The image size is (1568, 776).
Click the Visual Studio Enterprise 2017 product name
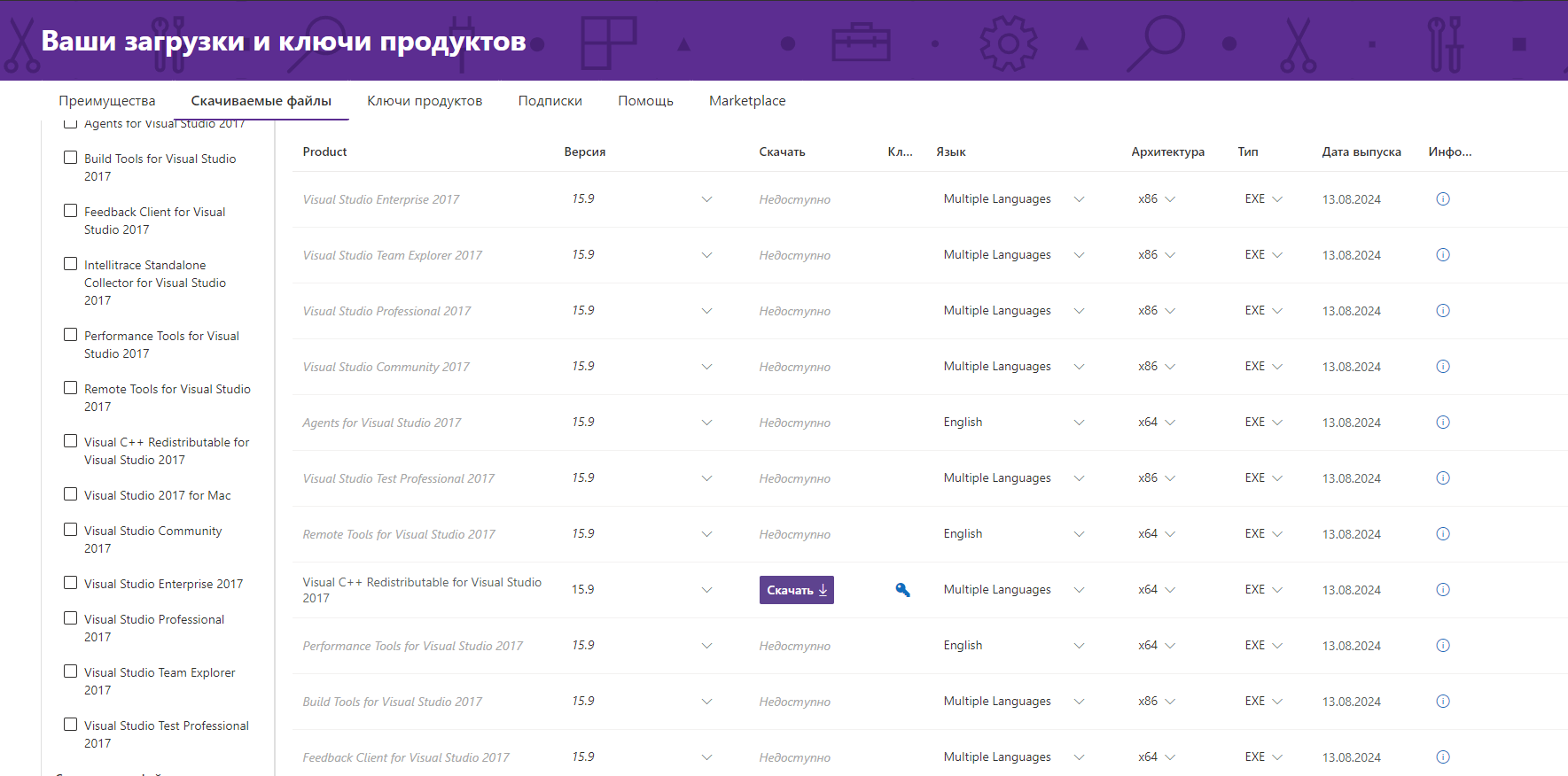pyautogui.click(x=381, y=199)
